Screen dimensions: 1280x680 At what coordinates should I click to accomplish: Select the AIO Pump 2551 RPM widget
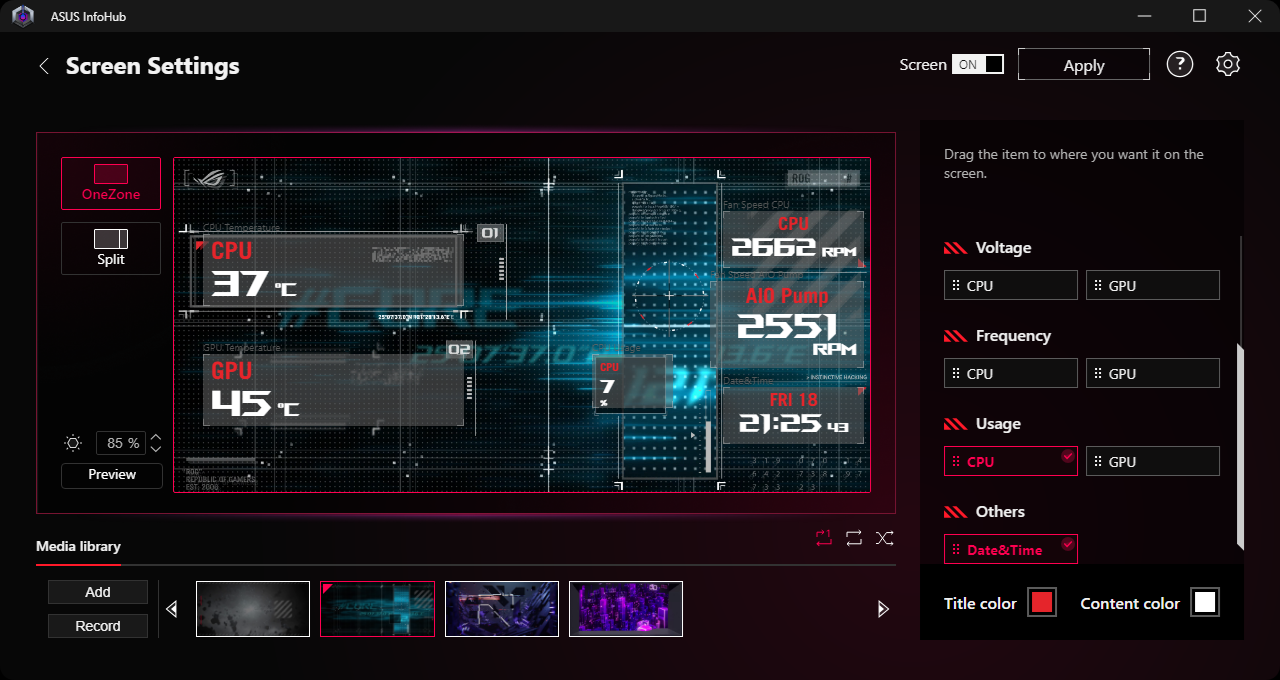point(787,324)
